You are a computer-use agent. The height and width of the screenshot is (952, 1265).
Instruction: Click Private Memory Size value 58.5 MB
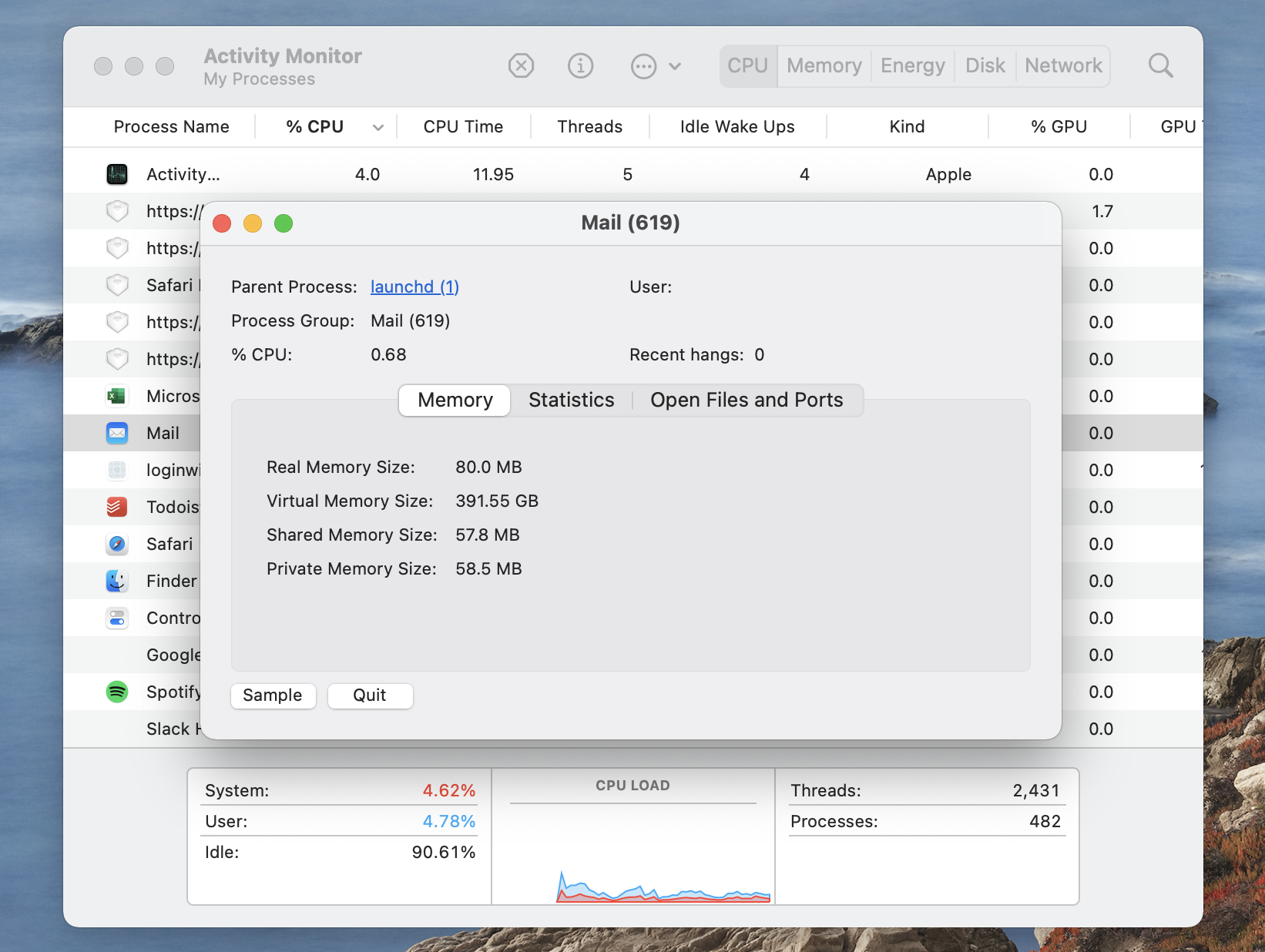point(488,568)
